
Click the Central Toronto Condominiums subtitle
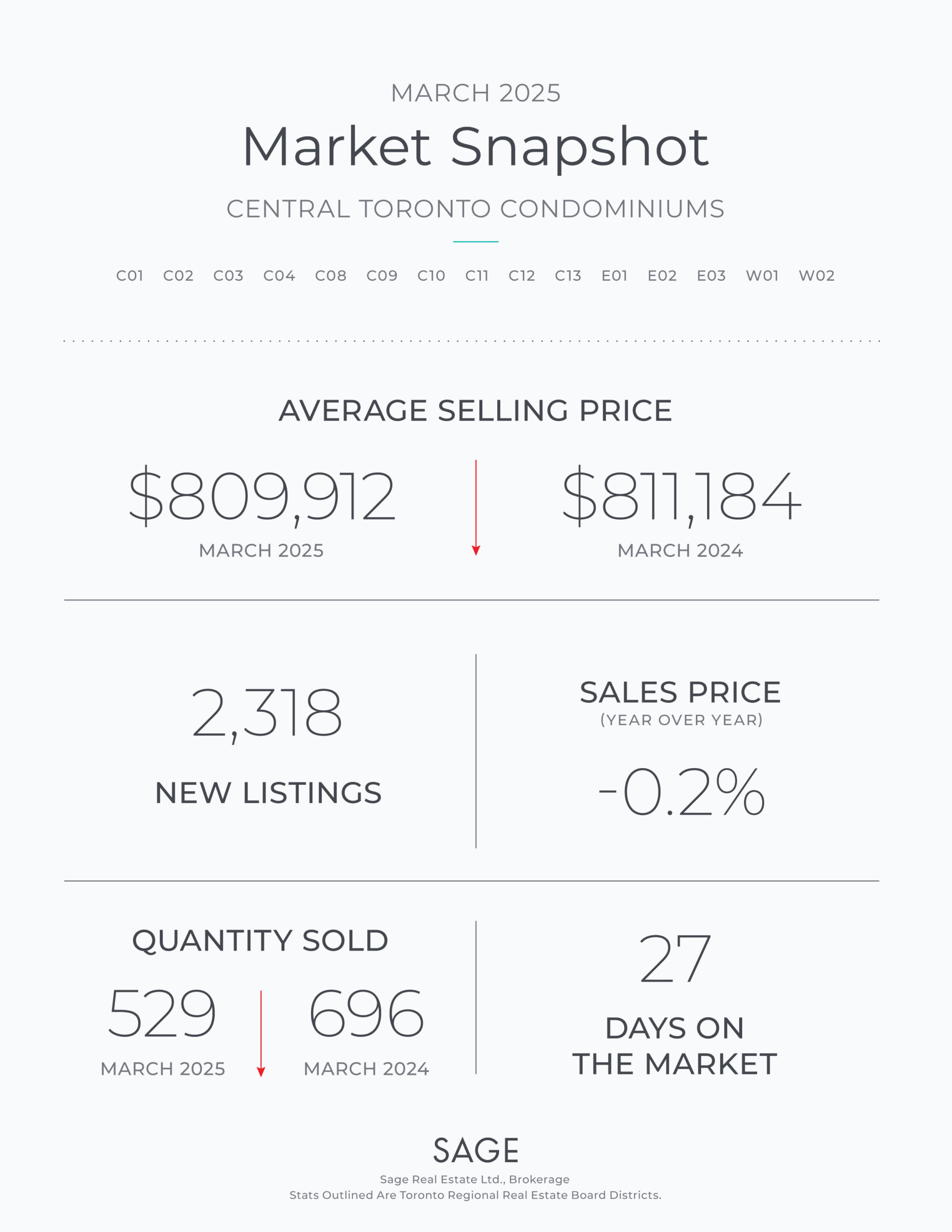pyautogui.click(x=476, y=209)
